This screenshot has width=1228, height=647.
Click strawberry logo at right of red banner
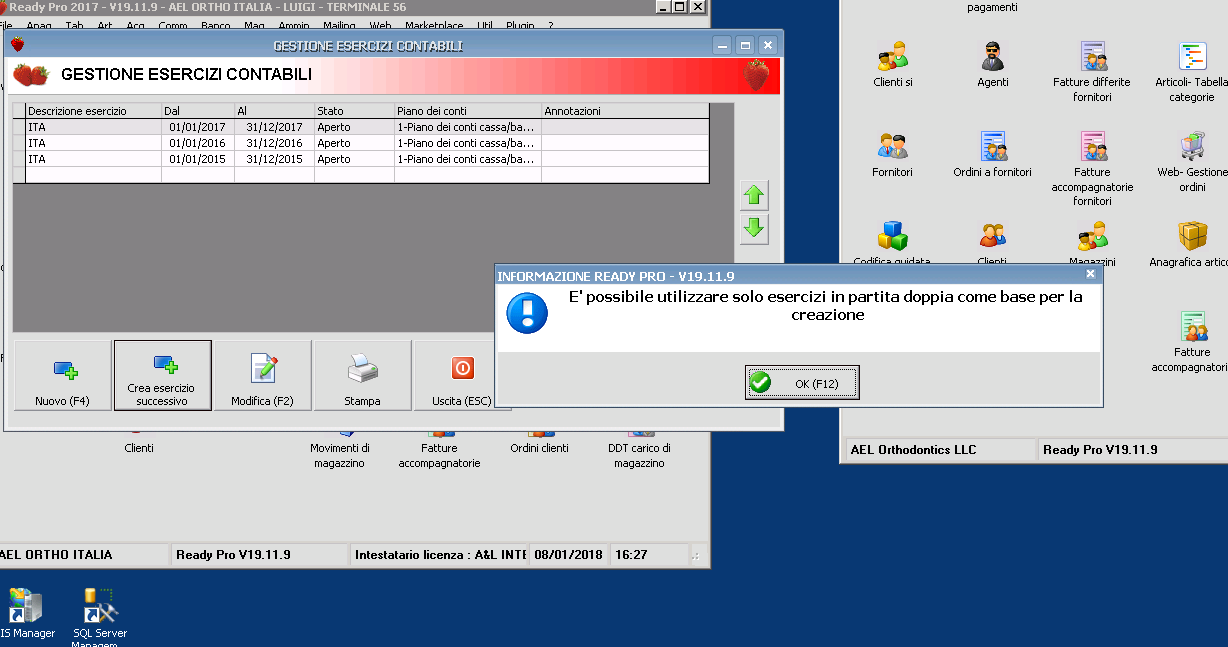757,75
